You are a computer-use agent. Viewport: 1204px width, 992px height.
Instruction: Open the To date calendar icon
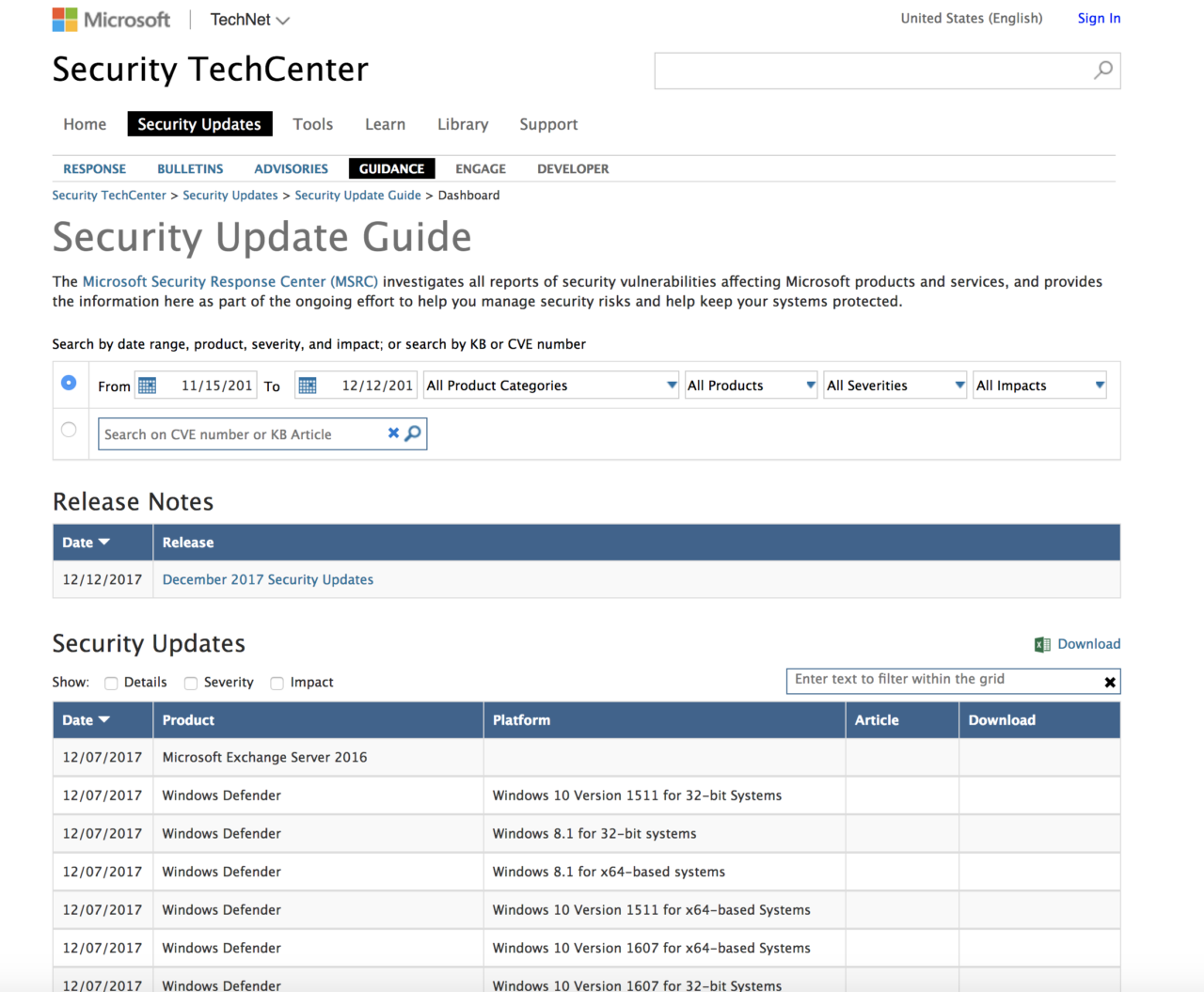(x=308, y=386)
